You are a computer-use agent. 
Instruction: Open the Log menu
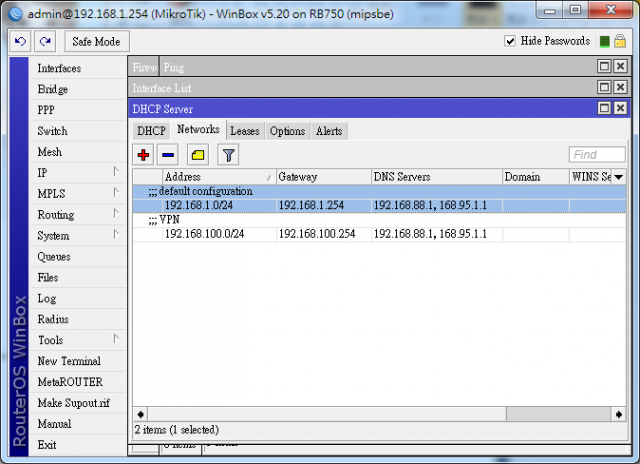pyautogui.click(x=78, y=298)
